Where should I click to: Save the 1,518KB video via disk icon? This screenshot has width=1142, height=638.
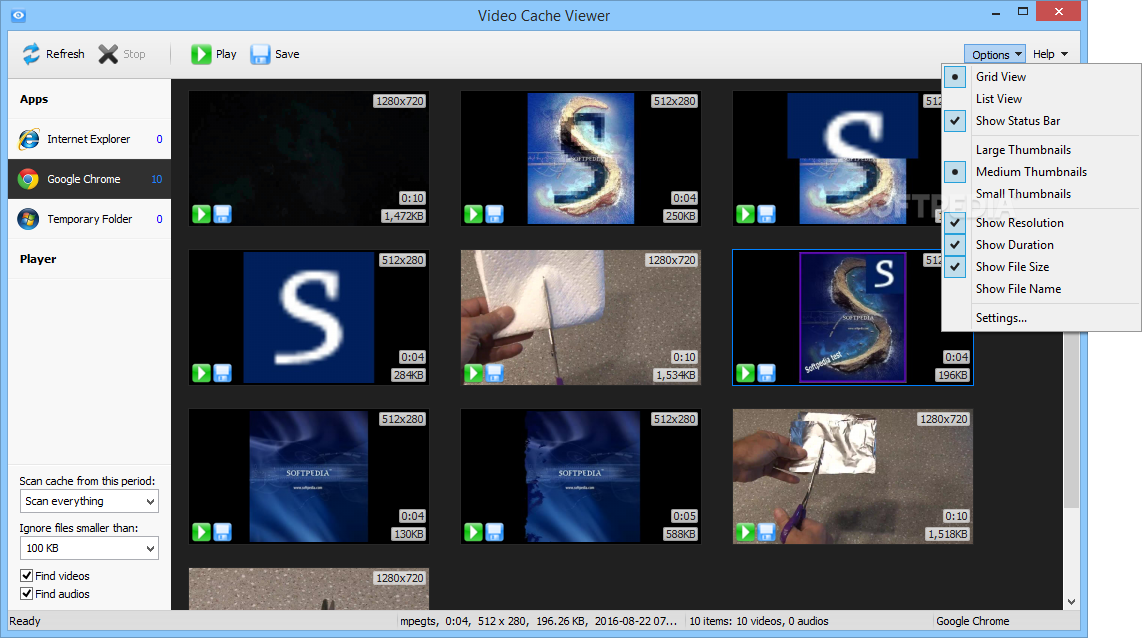766,532
